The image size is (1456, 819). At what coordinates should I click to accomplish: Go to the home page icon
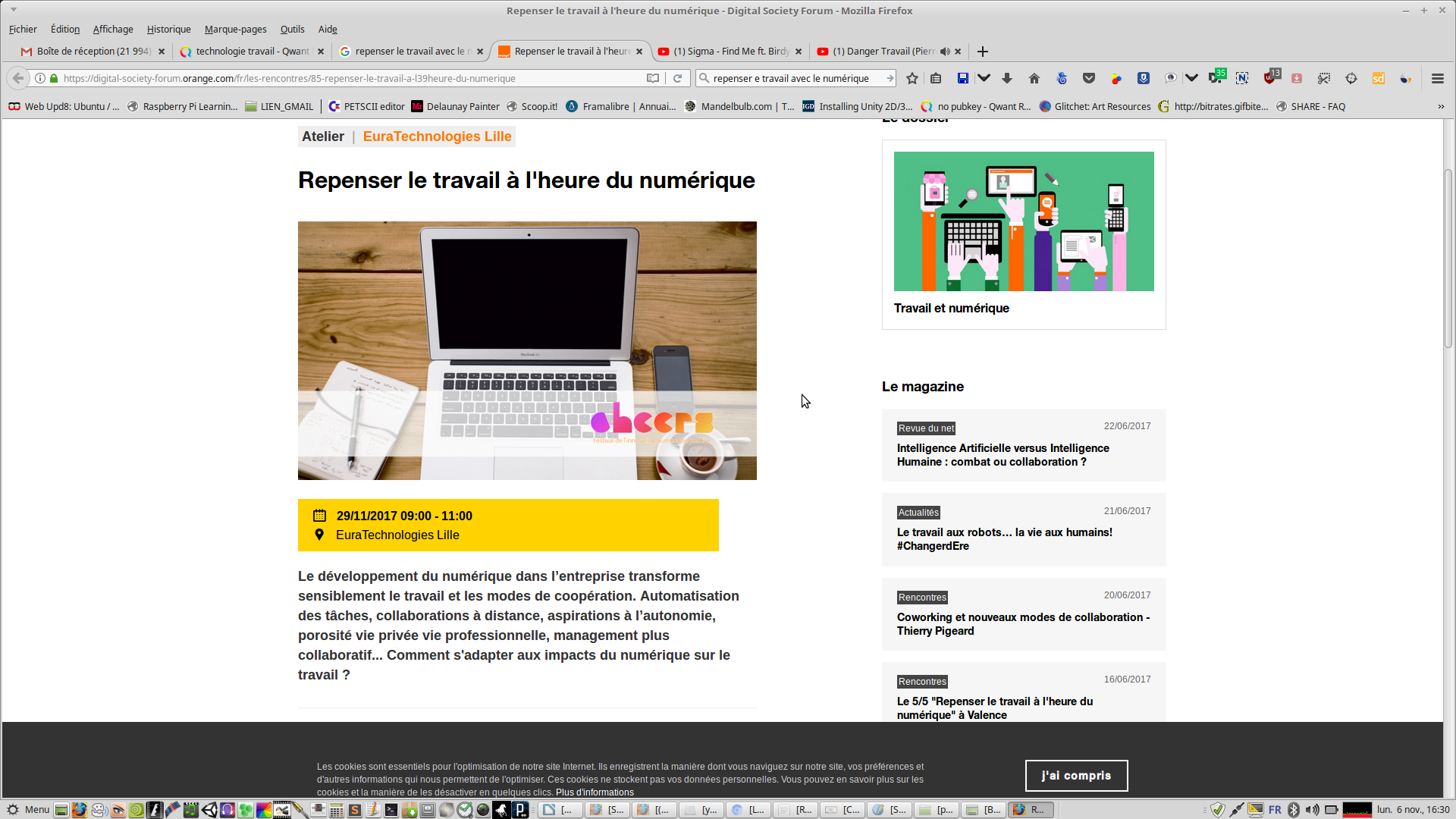coord(1034,78)
